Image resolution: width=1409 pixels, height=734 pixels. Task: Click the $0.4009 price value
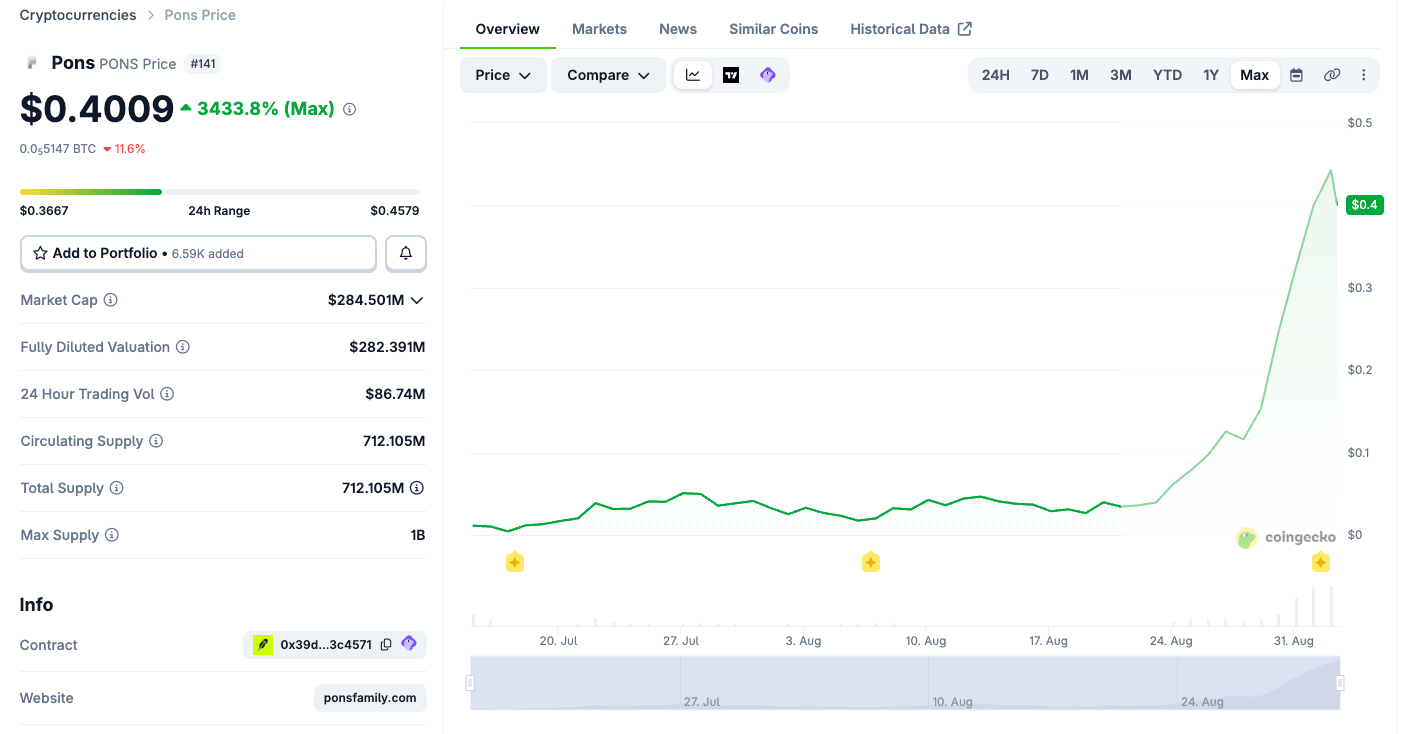coord(97,109)
